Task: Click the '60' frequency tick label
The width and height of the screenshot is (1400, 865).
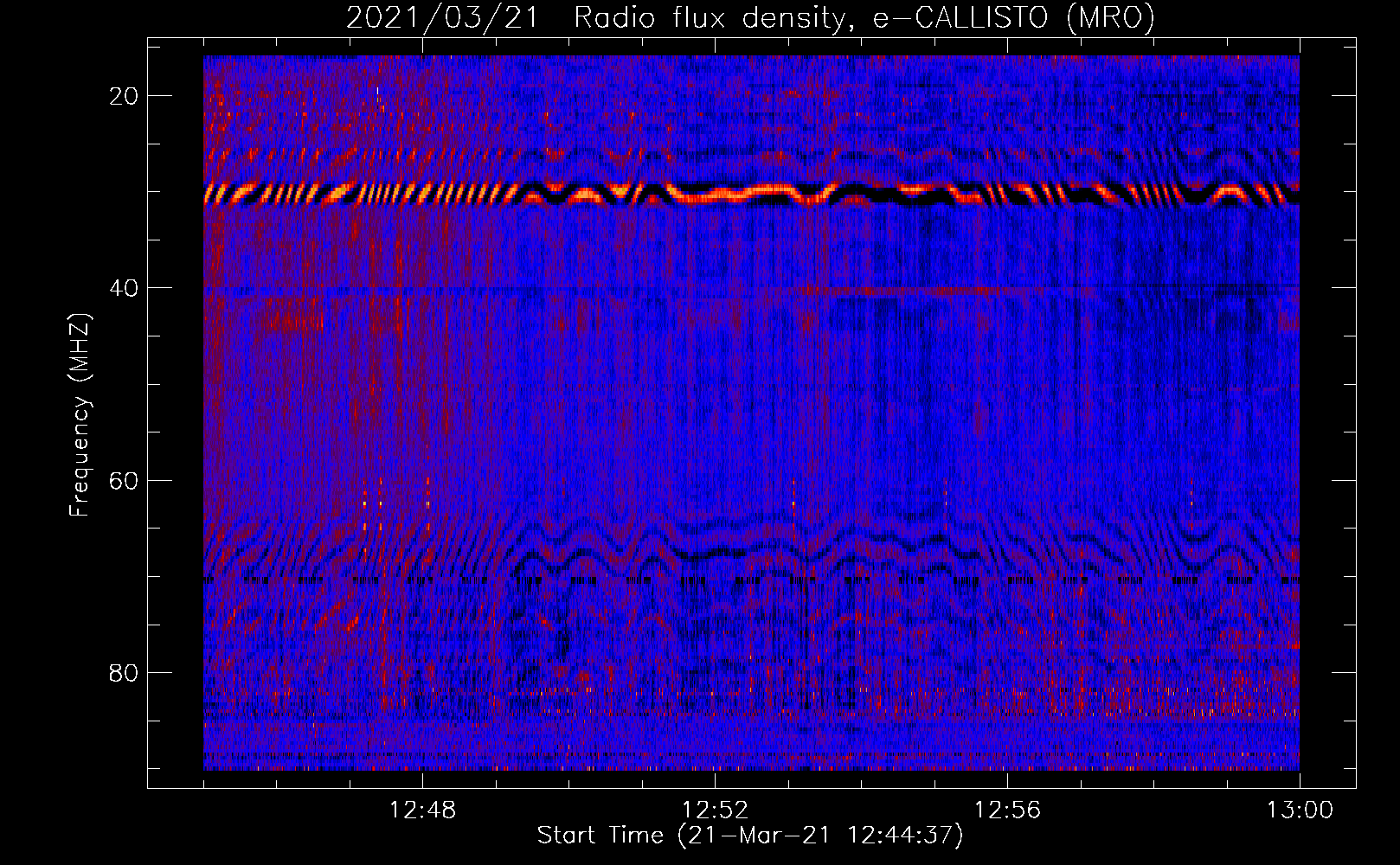Action: [x=125, y=480]
